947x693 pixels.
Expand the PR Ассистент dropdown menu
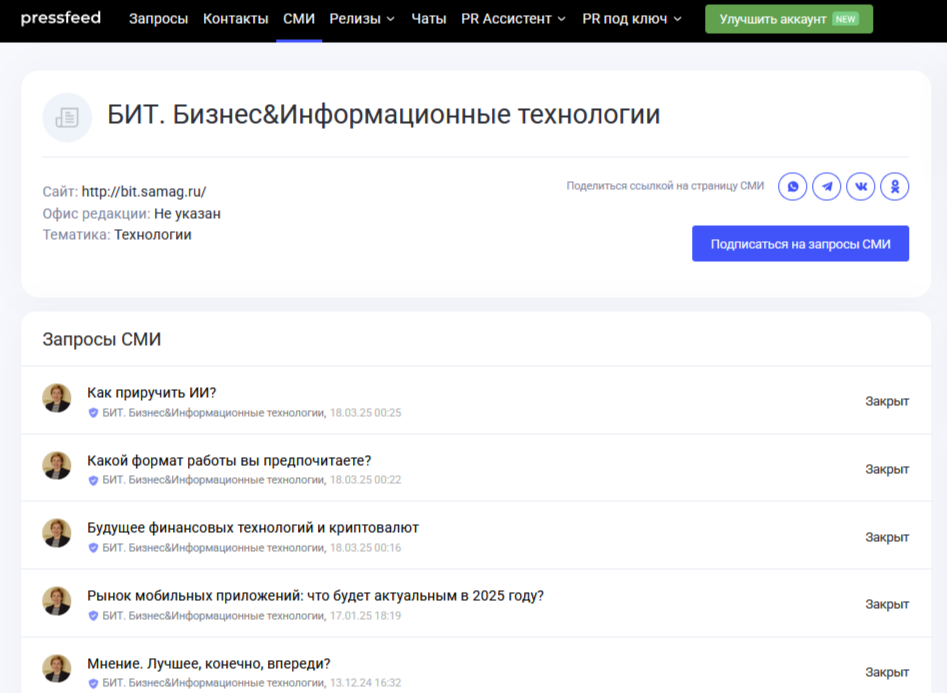pyautogui.click(x=513, y=19)
